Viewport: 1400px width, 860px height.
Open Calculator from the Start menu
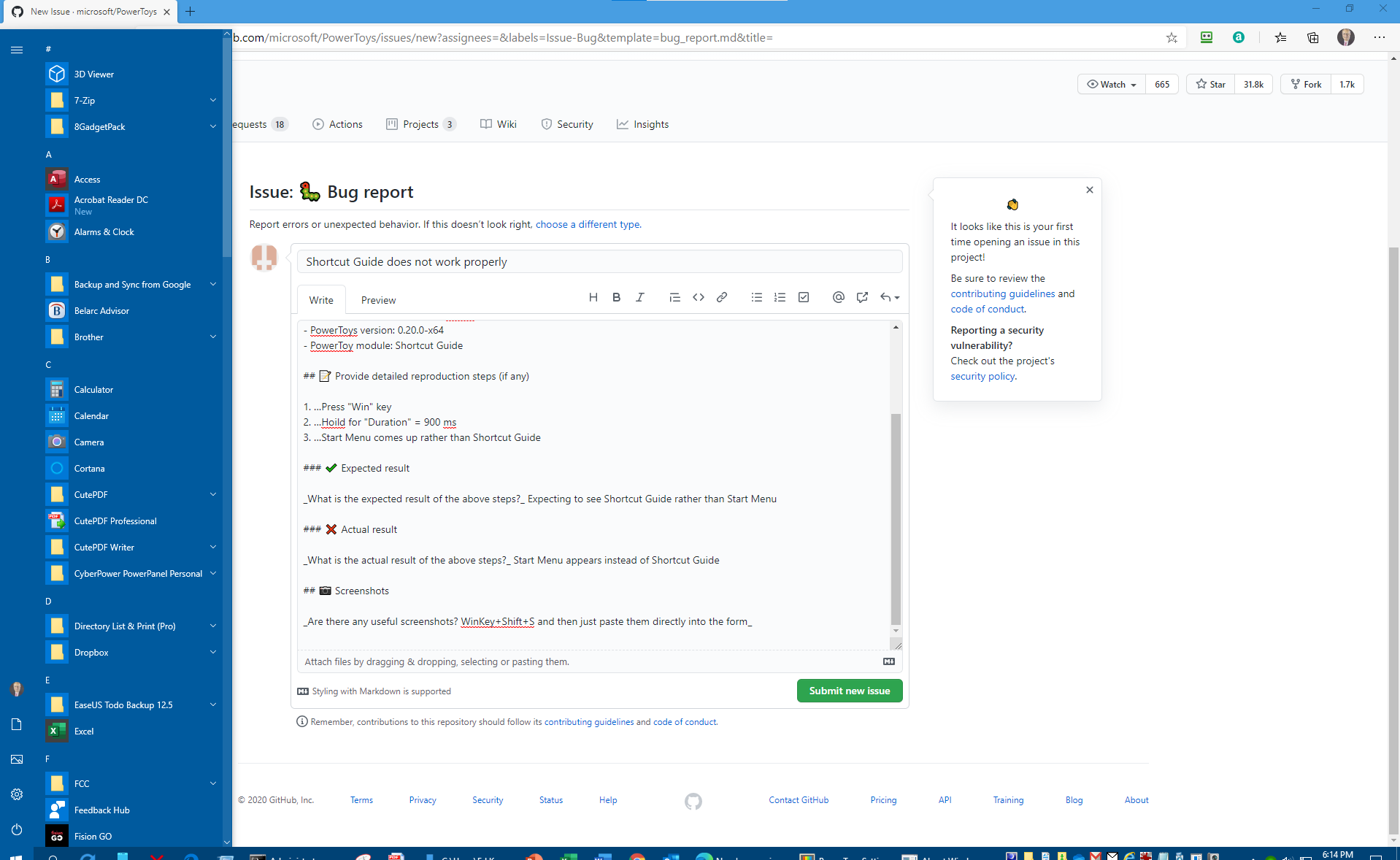[131, 389]
